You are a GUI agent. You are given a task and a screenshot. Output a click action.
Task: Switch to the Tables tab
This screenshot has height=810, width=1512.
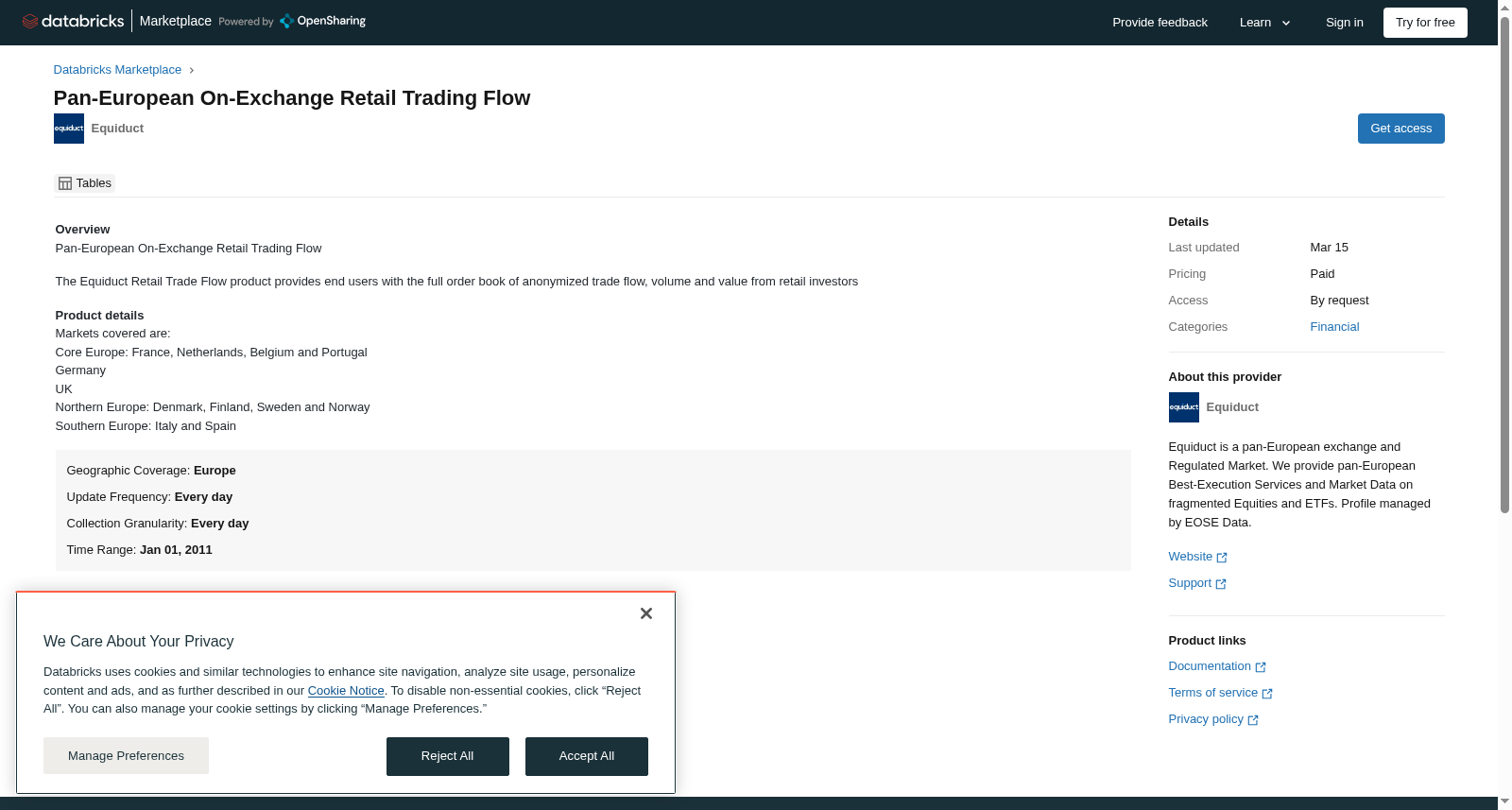point(85,183)
